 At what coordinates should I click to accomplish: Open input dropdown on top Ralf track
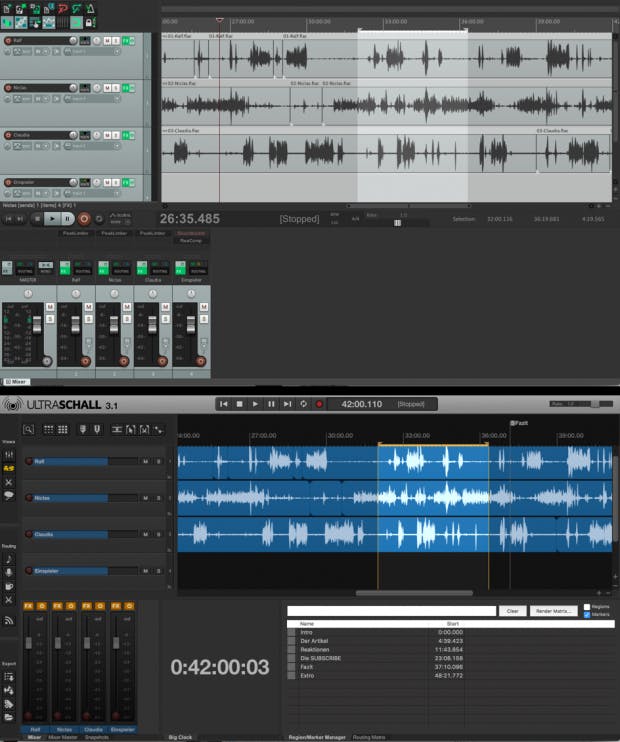coord(117,52)
